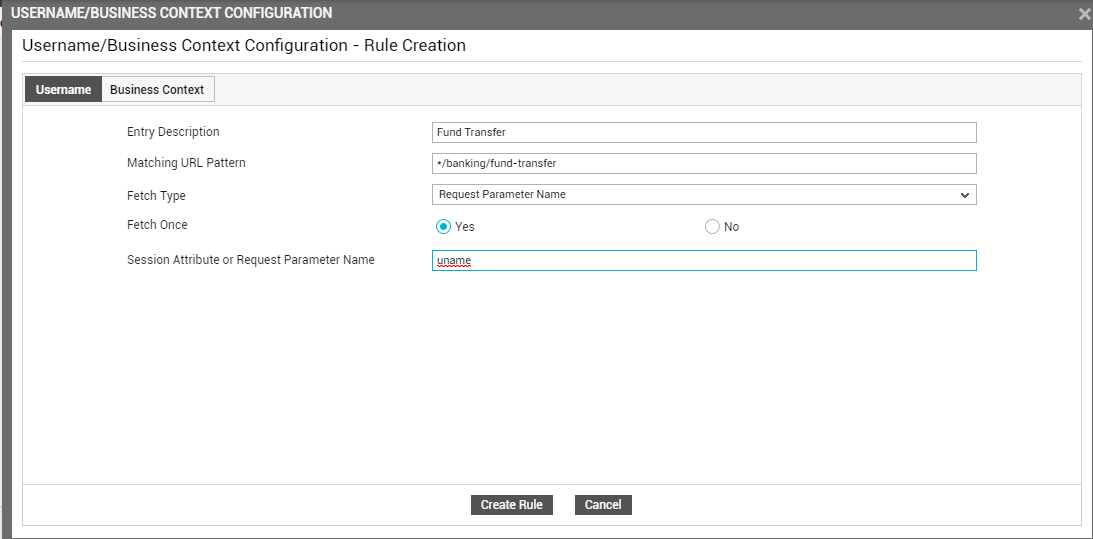Select No for Fetch Once

point(712,227)
